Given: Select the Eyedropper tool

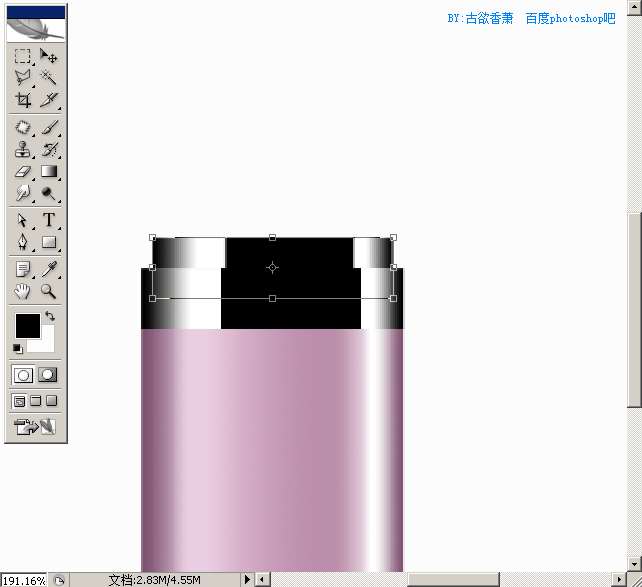Looking at the screenshot, I should point(48,269).
